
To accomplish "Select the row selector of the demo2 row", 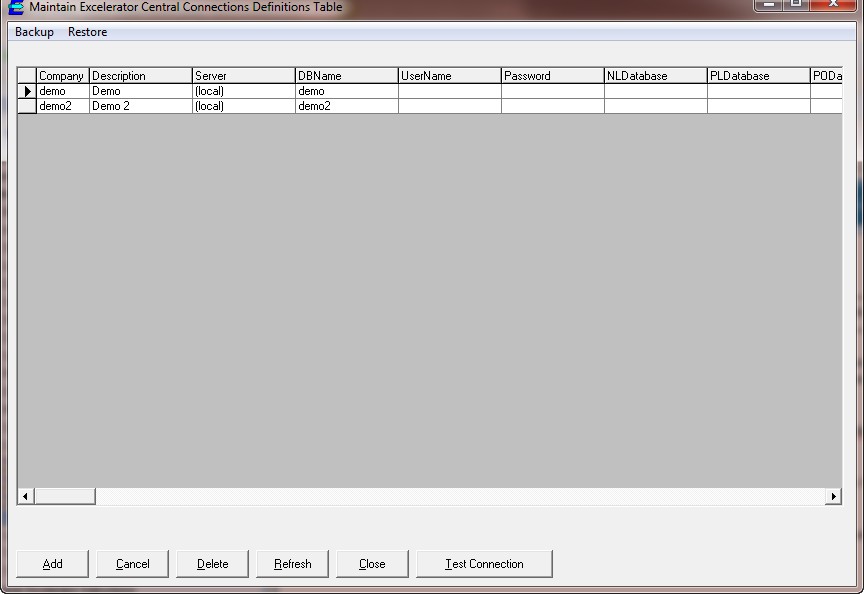I will tap(27, 106).
